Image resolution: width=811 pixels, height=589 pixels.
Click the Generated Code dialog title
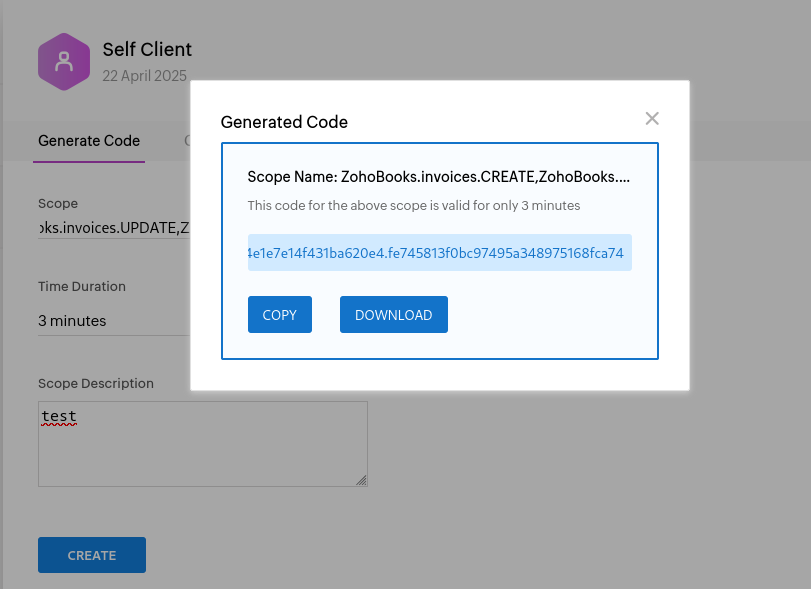(284, 122)
